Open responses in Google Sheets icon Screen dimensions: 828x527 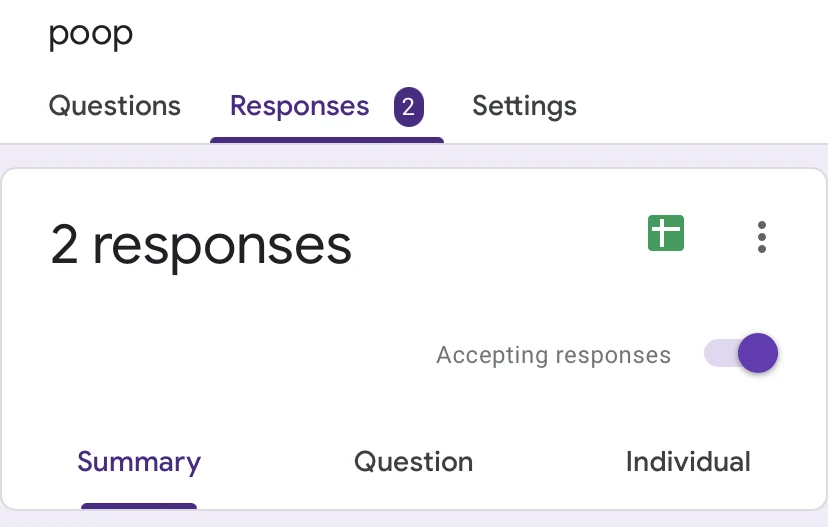[666, 234]
